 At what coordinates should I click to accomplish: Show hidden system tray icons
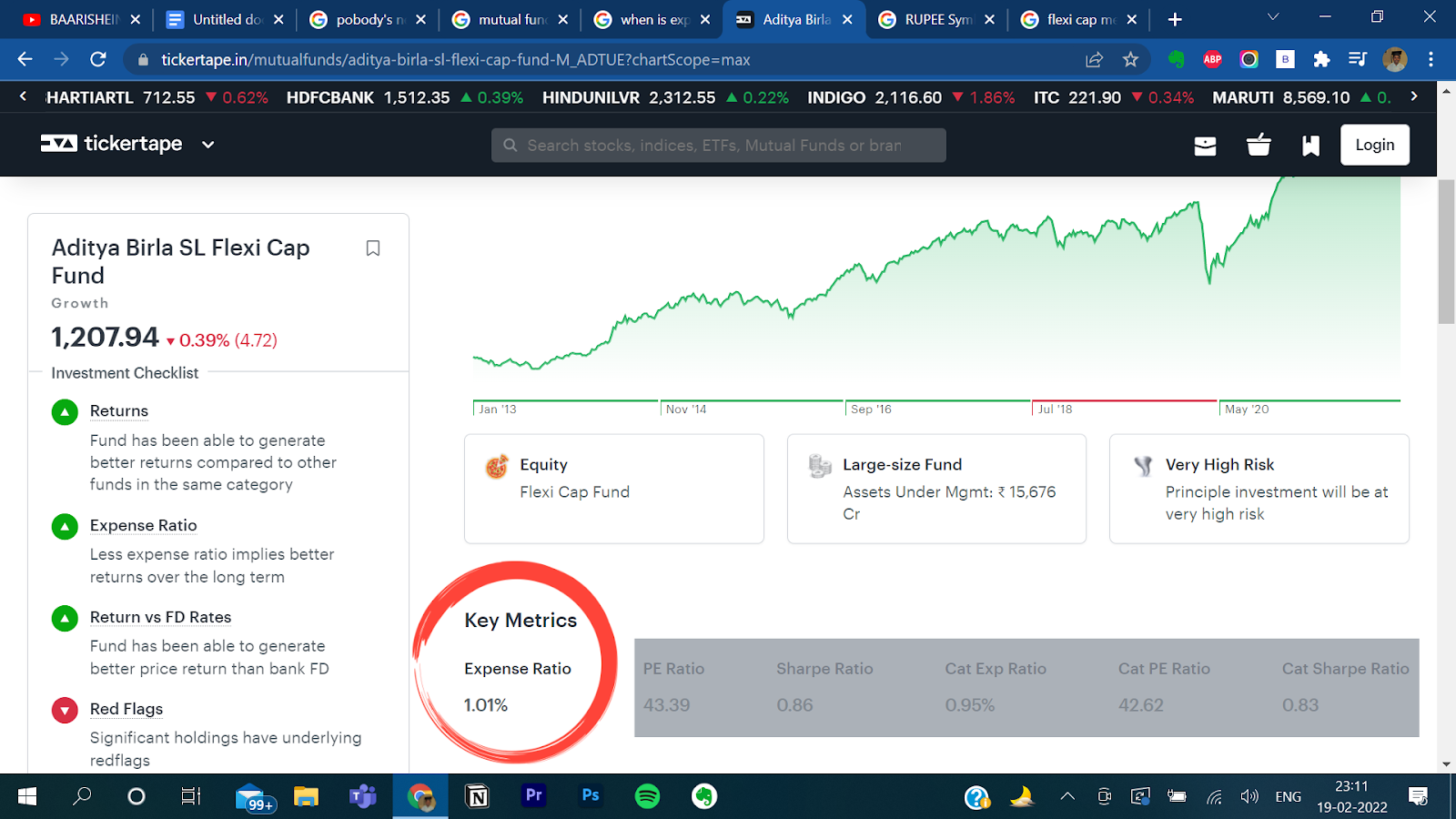[1067, 797]
